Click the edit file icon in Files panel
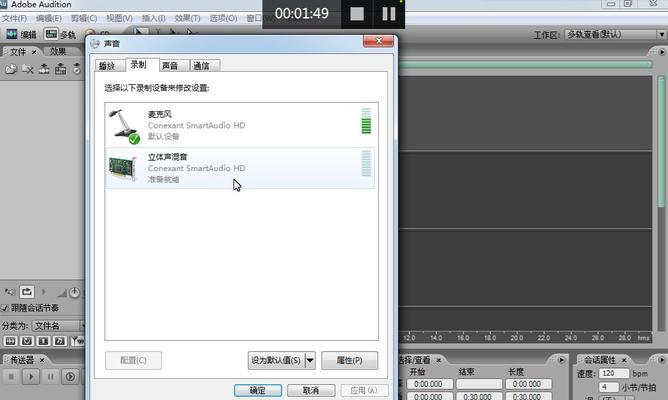This screenshot has height=400, width=668. tap(60, 69)
